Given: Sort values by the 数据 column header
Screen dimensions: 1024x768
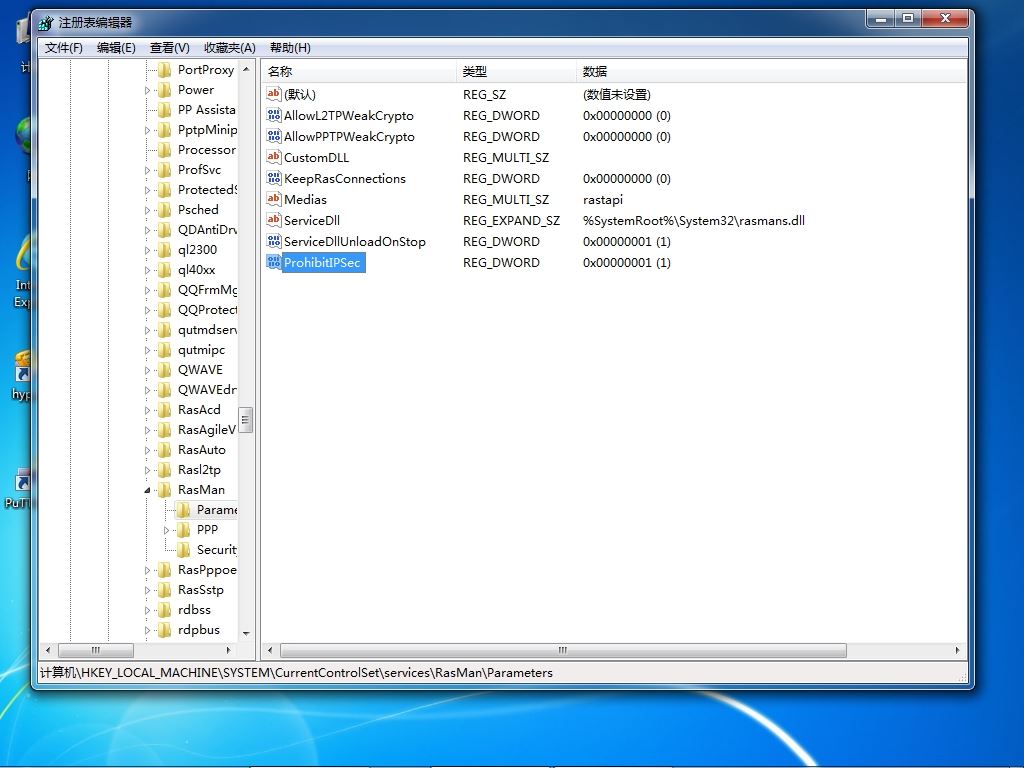Looking at the screenshot, I should (771, 71).
